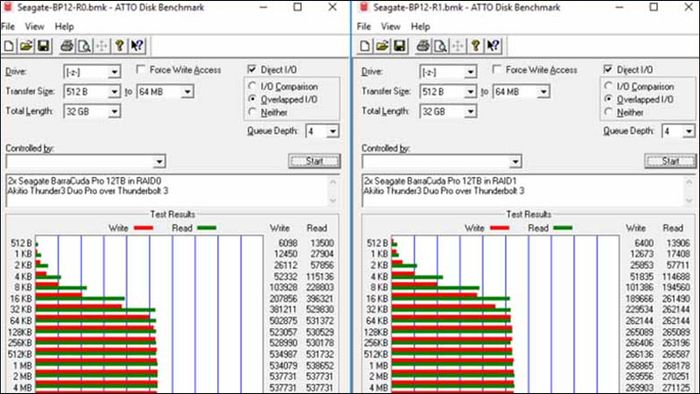Screen dimensions: 700x394
Task: Open the Help menu in right window
Action: click(x=420, y=26)
